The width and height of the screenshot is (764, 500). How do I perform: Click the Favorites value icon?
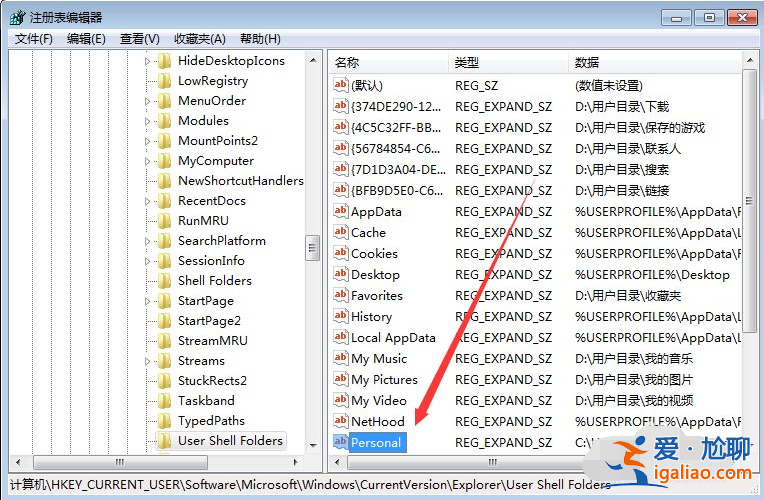coord(341,295)
